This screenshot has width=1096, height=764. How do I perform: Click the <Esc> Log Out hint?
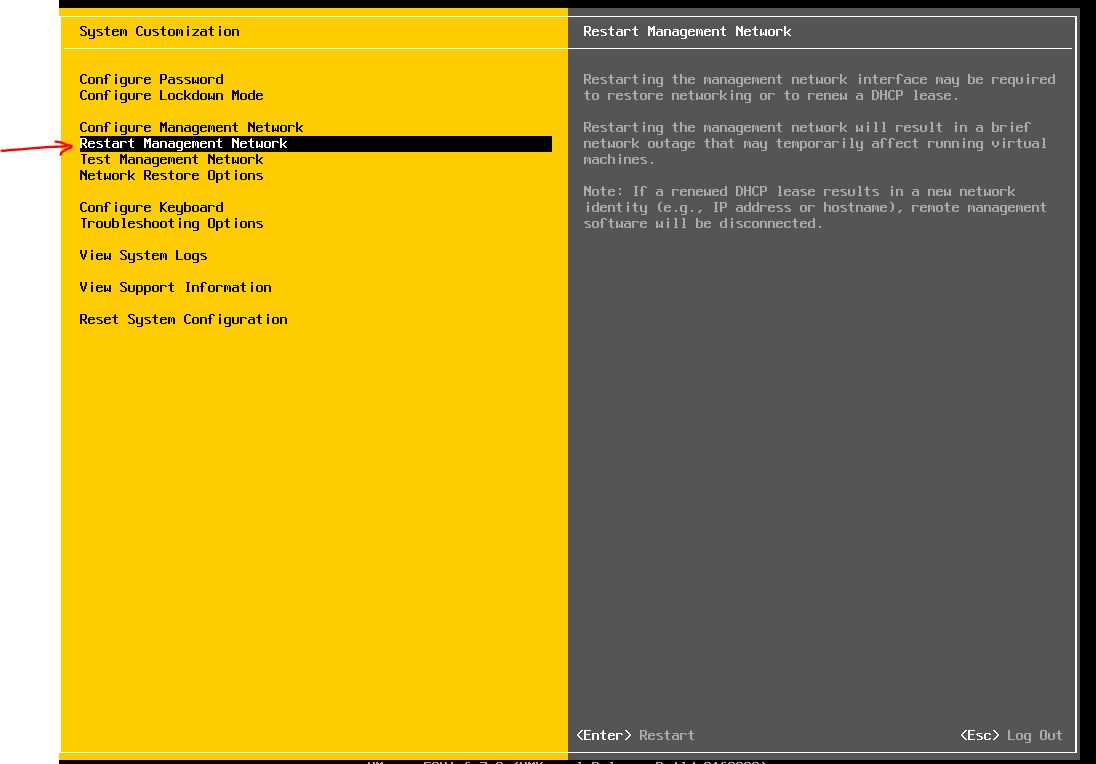tap(1011, 735)
